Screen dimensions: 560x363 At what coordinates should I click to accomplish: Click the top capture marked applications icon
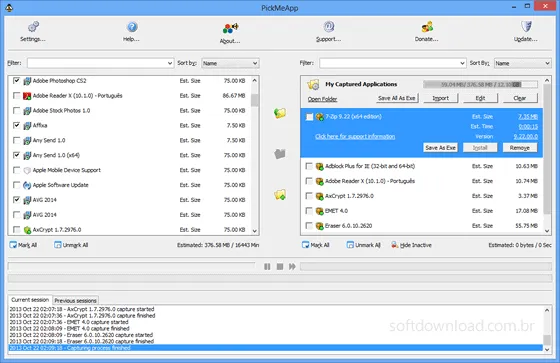[280, 113]
